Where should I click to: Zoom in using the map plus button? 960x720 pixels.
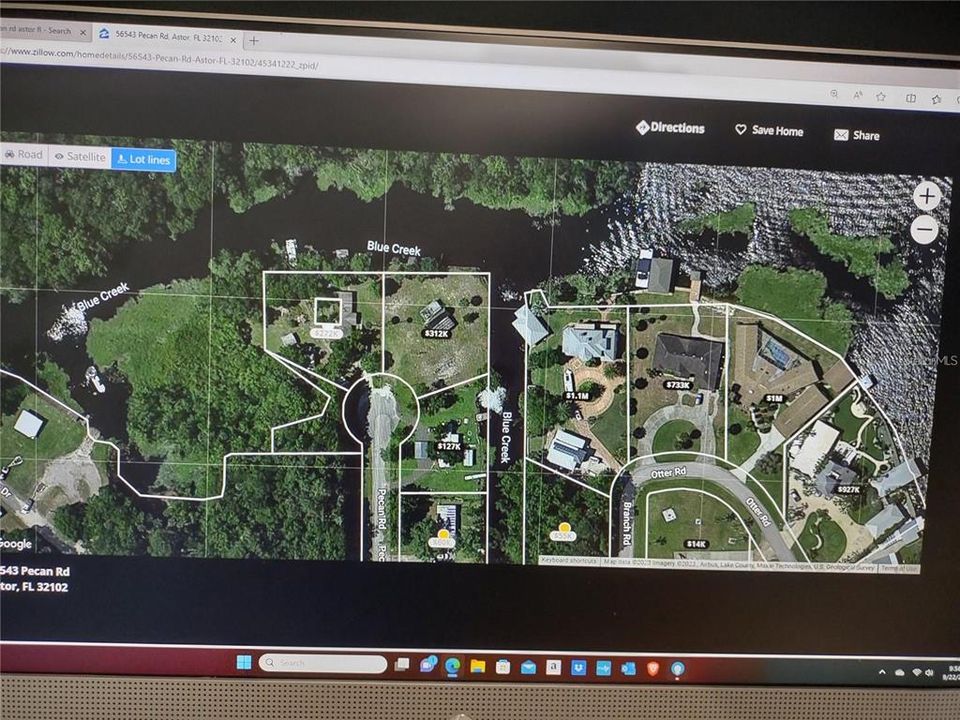point(927,196)
